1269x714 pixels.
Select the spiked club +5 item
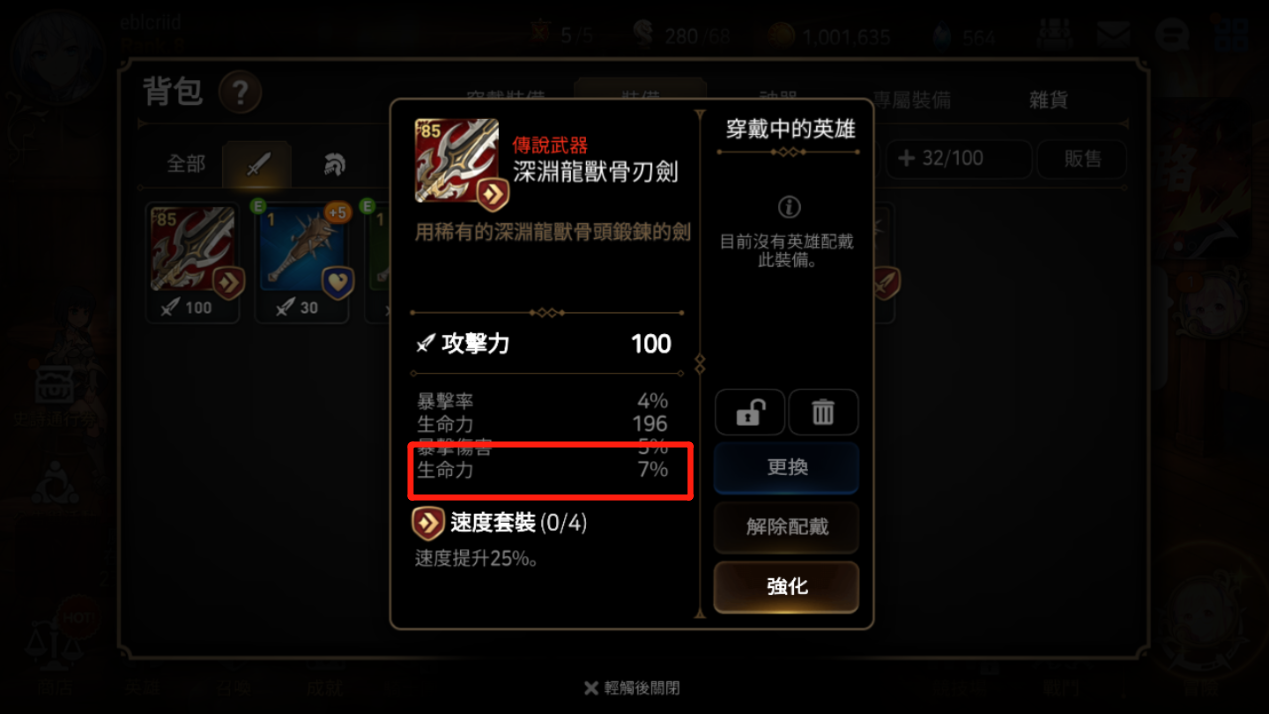click(302, 263)
